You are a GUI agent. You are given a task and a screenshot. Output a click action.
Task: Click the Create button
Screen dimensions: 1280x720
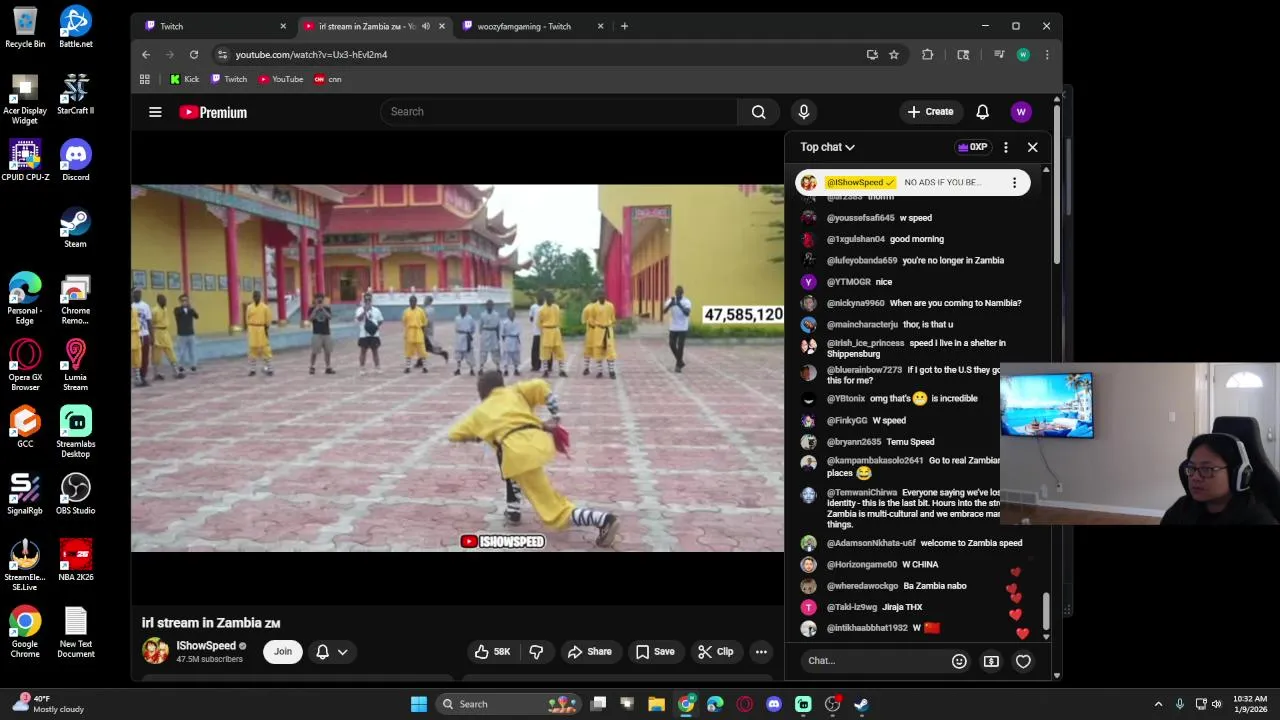(930, 112)
